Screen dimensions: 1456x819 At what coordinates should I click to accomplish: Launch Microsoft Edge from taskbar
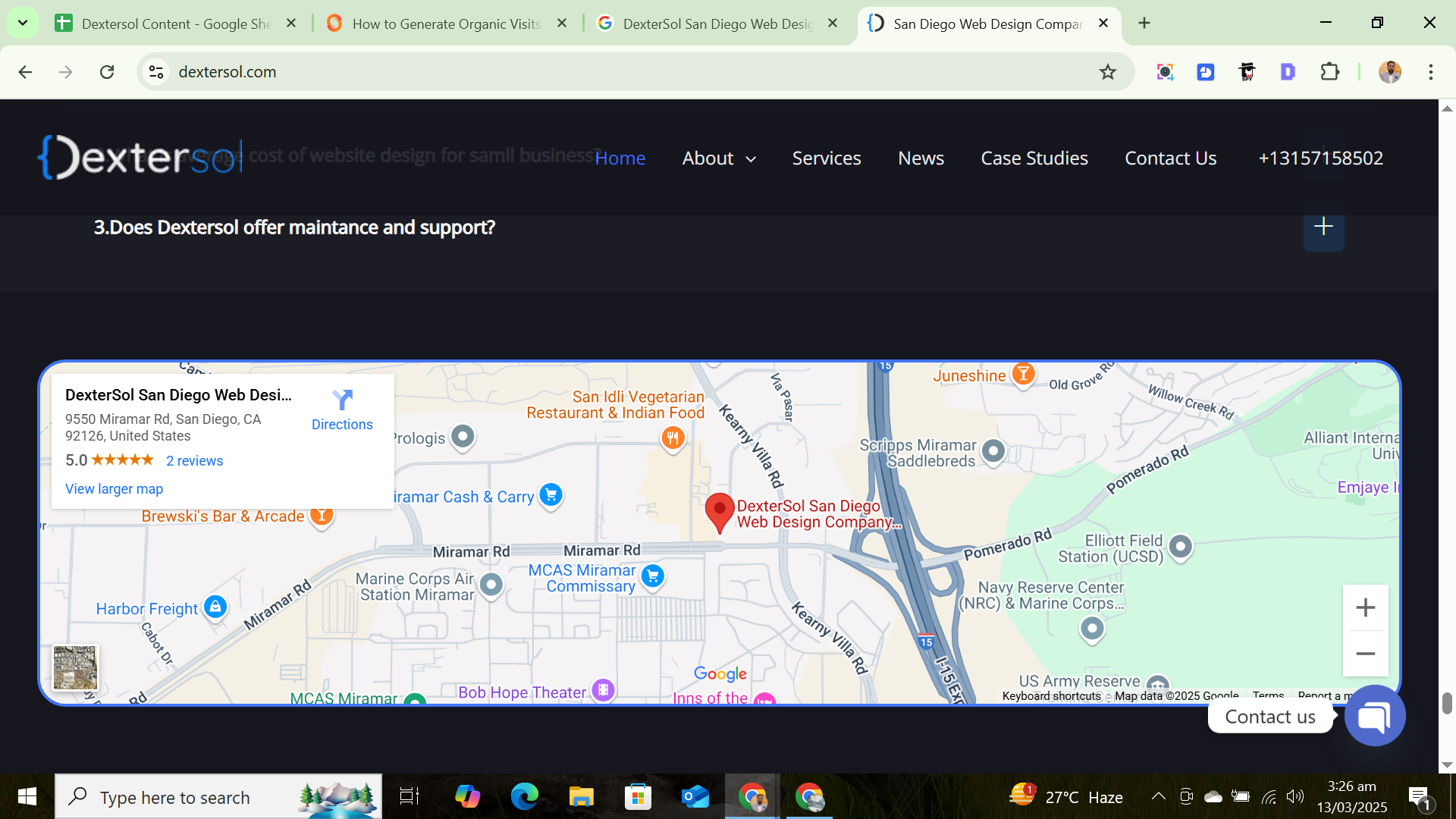coord(524,796)
